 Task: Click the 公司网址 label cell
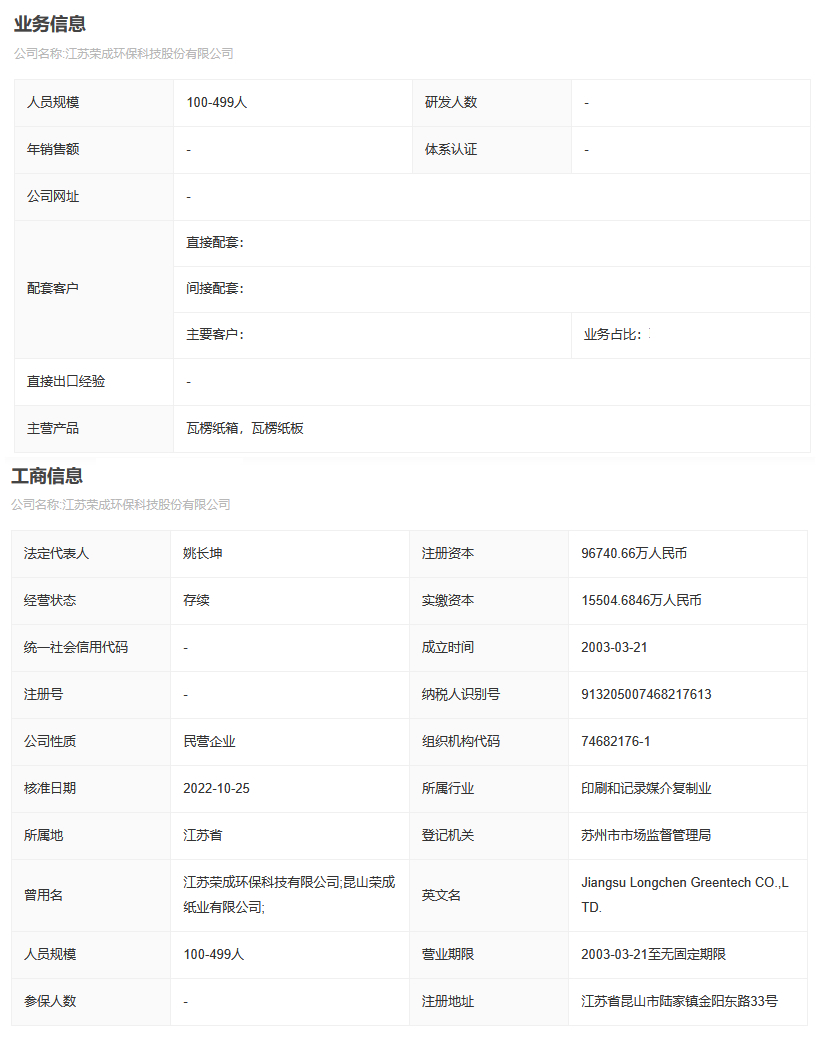click(x=94, y=196)
